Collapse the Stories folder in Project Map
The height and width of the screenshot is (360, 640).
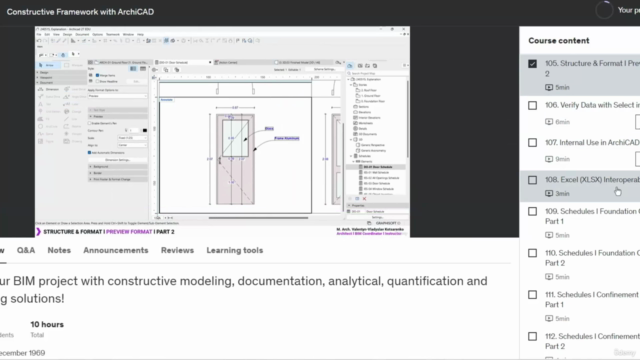coord(351,85)
